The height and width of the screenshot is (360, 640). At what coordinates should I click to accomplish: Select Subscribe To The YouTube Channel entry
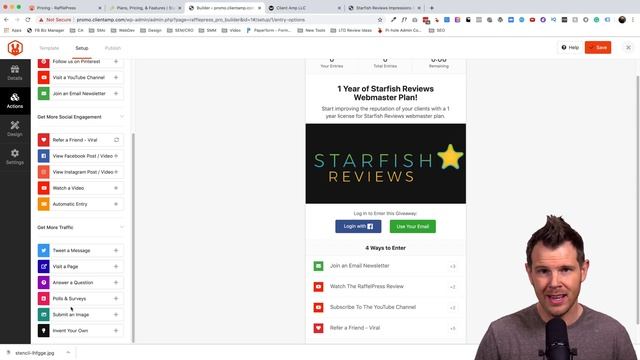click(385, 307)
